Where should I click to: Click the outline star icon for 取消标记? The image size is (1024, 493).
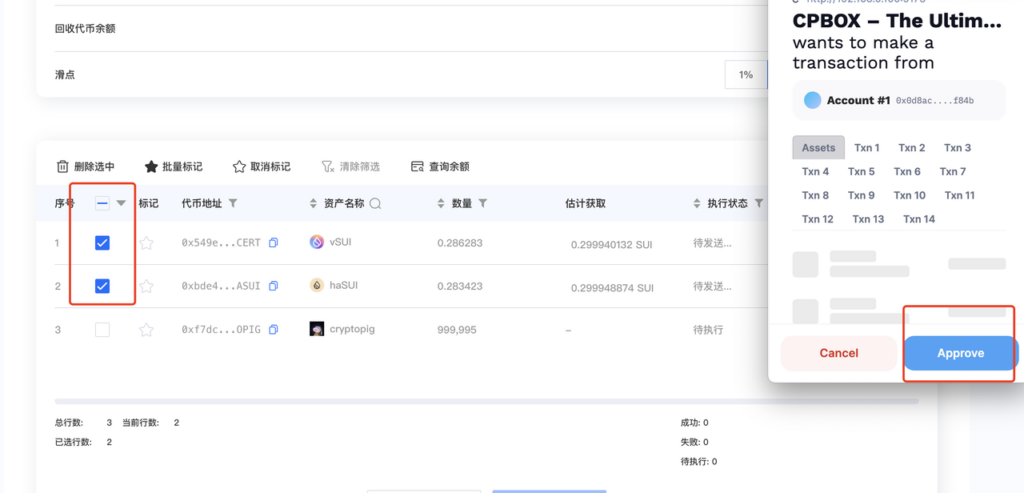pyautogui.click(x=239, y=167)
